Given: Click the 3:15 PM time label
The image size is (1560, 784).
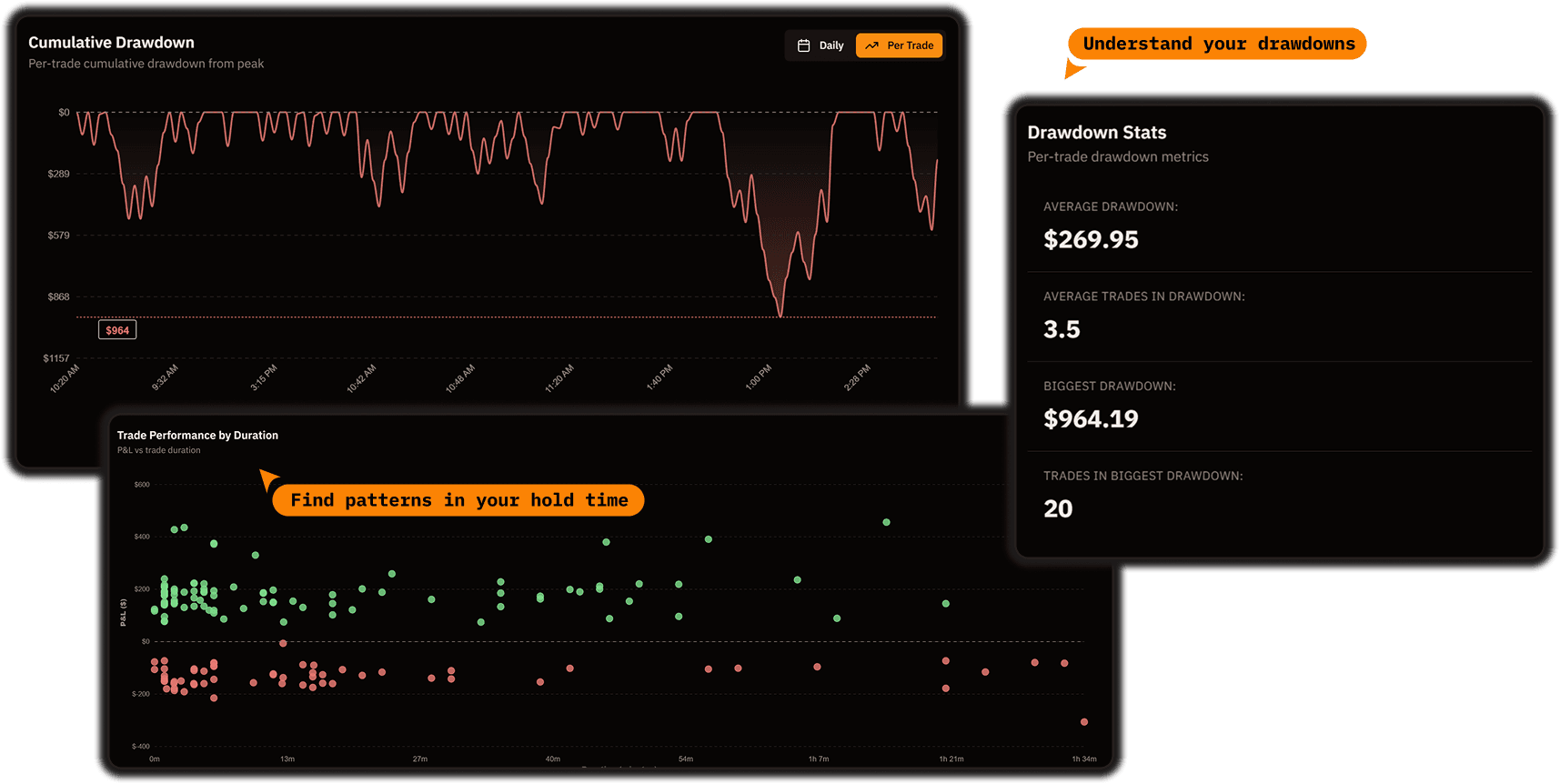Looking at the screenshot, I should pos(263,378).
